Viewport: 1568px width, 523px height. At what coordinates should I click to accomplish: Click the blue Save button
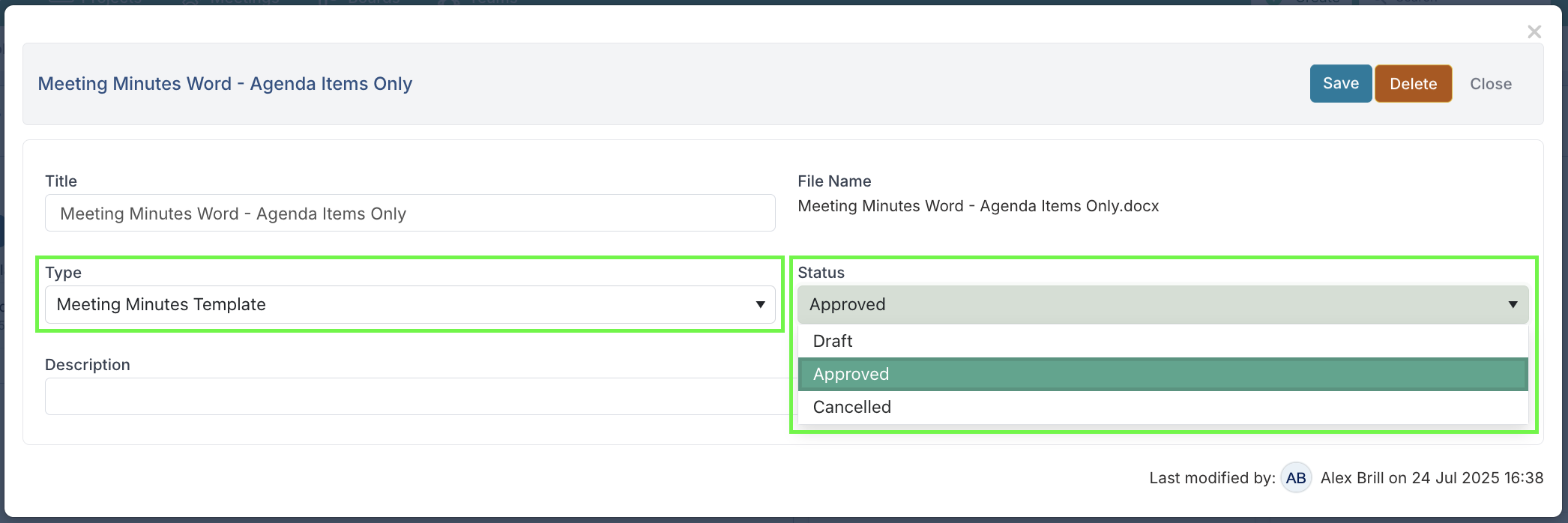pyautogui.click(x=1340, y=83)
